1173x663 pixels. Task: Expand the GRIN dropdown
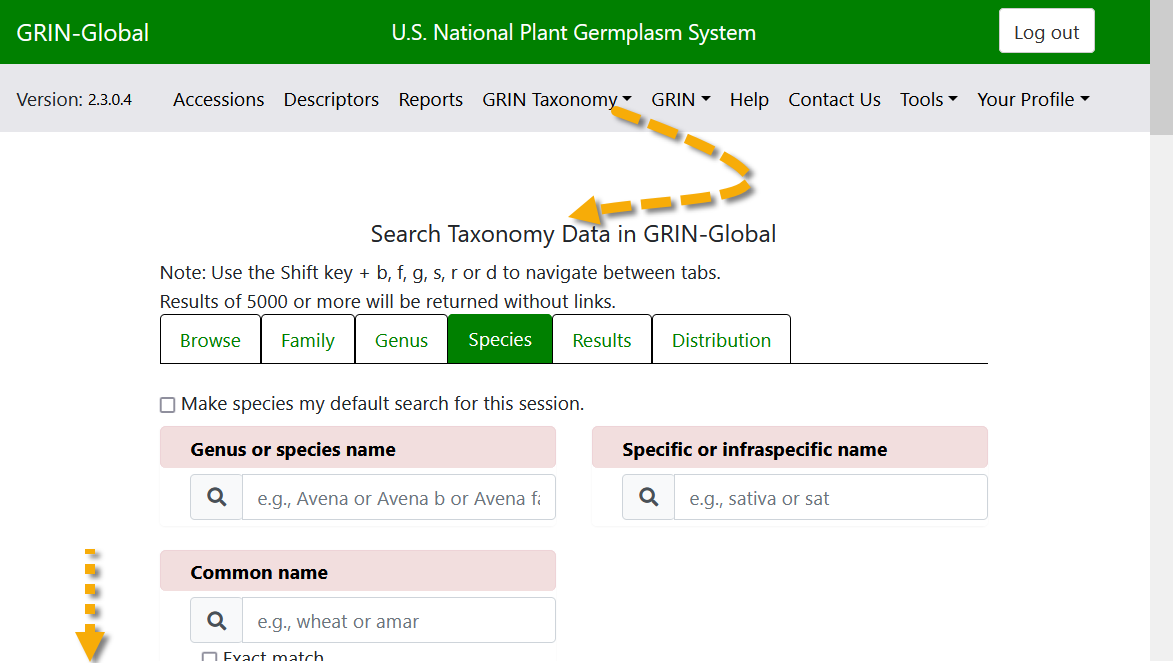pos(680,99)
